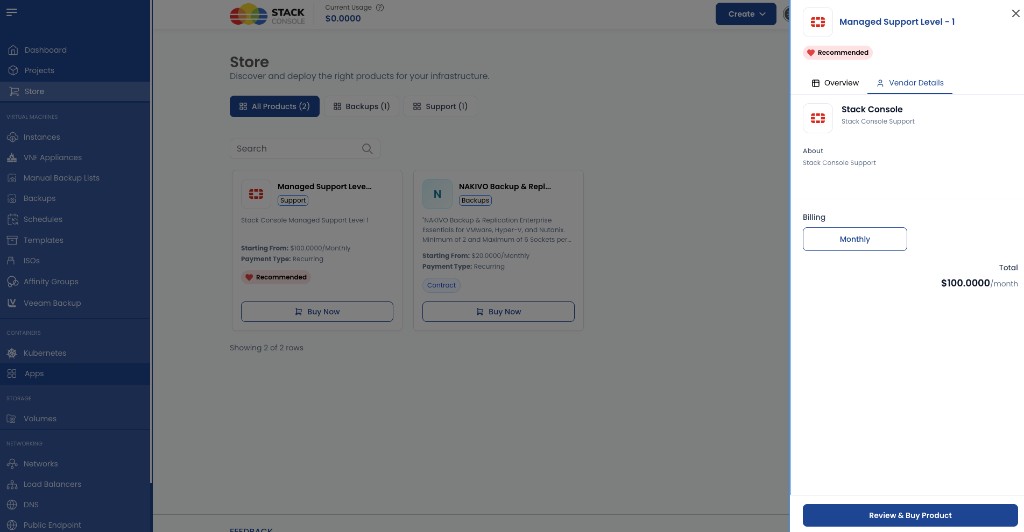Viewport: 1024px width, 532px height.
Task: Click the Stack Console logo
Action: click(x=267, y=14)
